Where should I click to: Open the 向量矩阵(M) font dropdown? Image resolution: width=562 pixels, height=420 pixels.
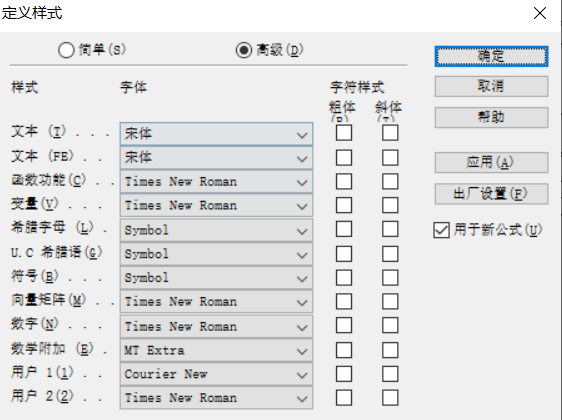point(216,302)
